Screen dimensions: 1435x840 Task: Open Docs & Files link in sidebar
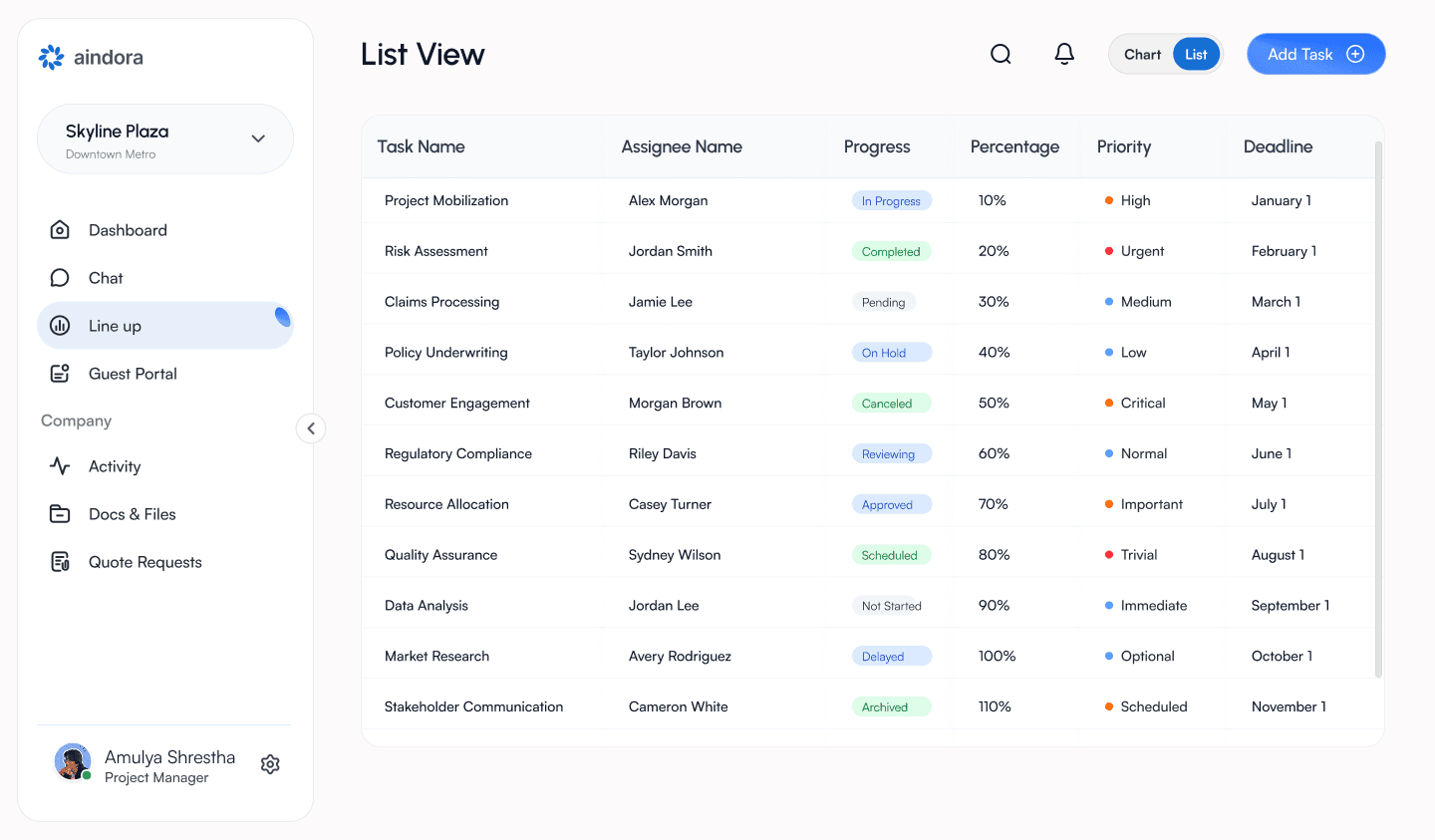tap(165, 514)
